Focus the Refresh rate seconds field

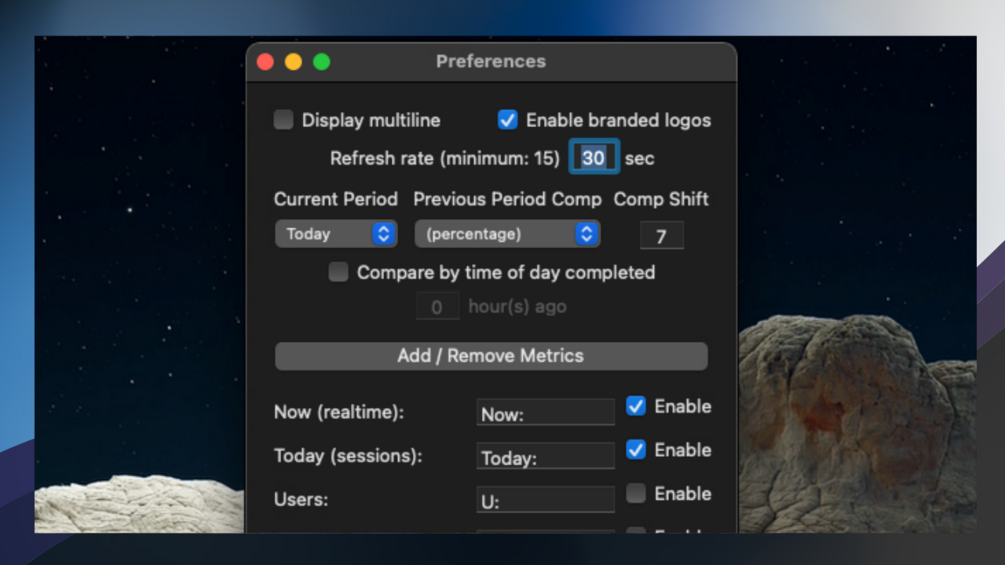(x=594, y=157)
